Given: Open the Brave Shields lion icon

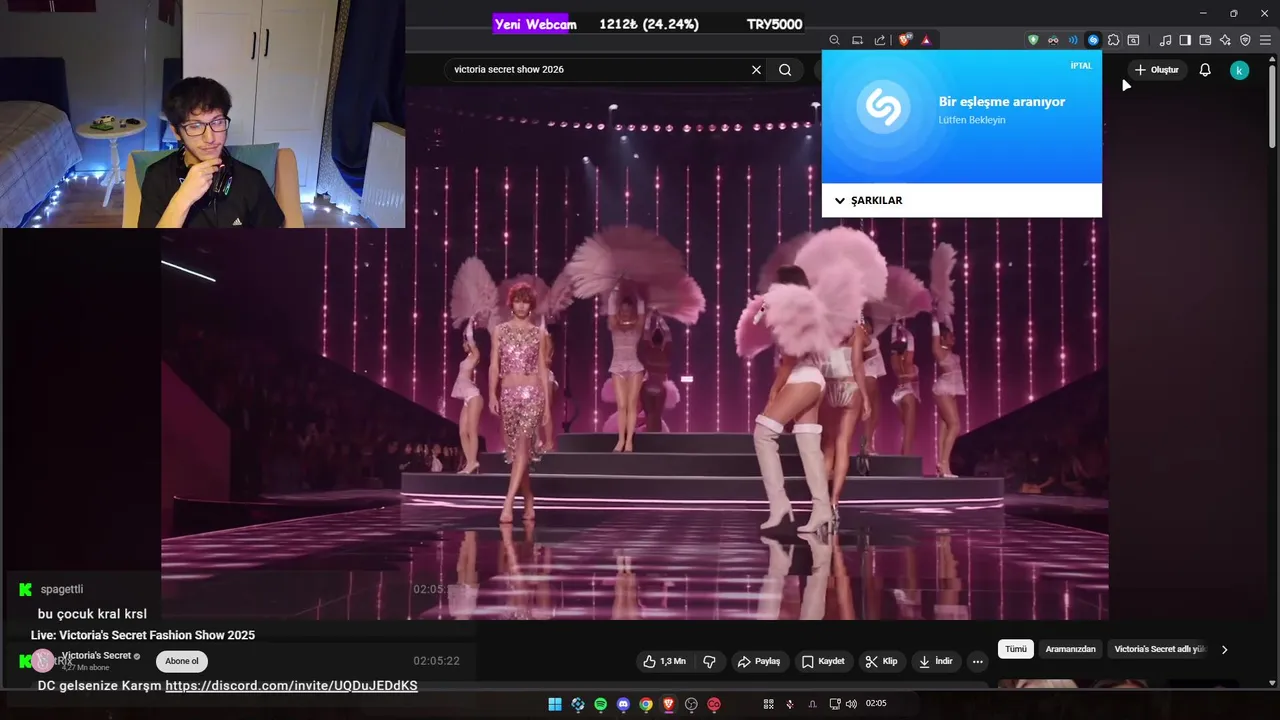Looking at the screenshot, I should click(904, 40).
